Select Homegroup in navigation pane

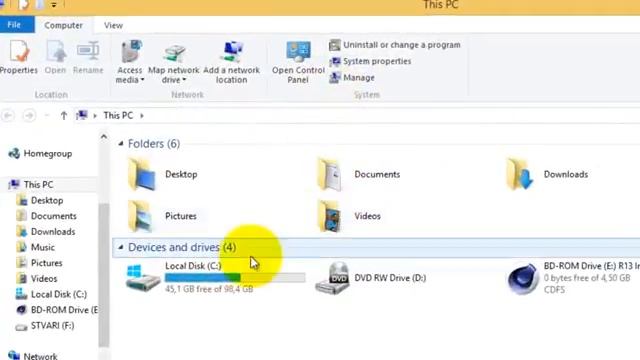[x=40, y=153]
